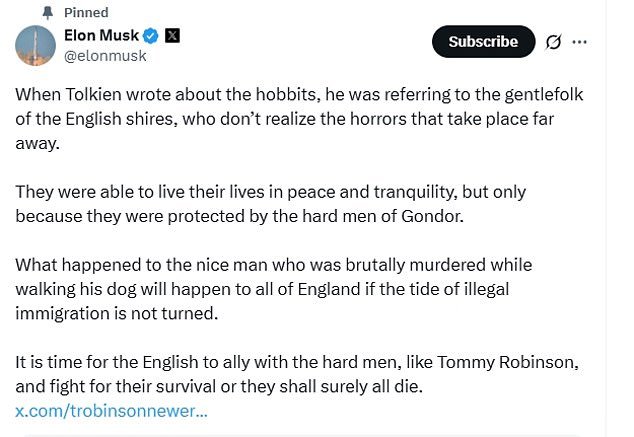The image size is (634, 437).
Task: Click the paragraph starting 'When Tolkien wrote'
Action: point(299,118)
